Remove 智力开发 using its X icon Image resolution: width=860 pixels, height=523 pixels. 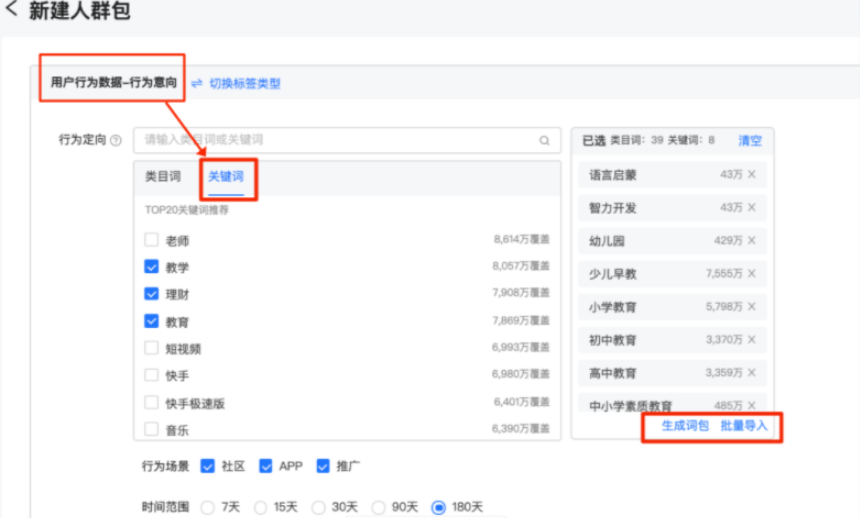[752, 208]
